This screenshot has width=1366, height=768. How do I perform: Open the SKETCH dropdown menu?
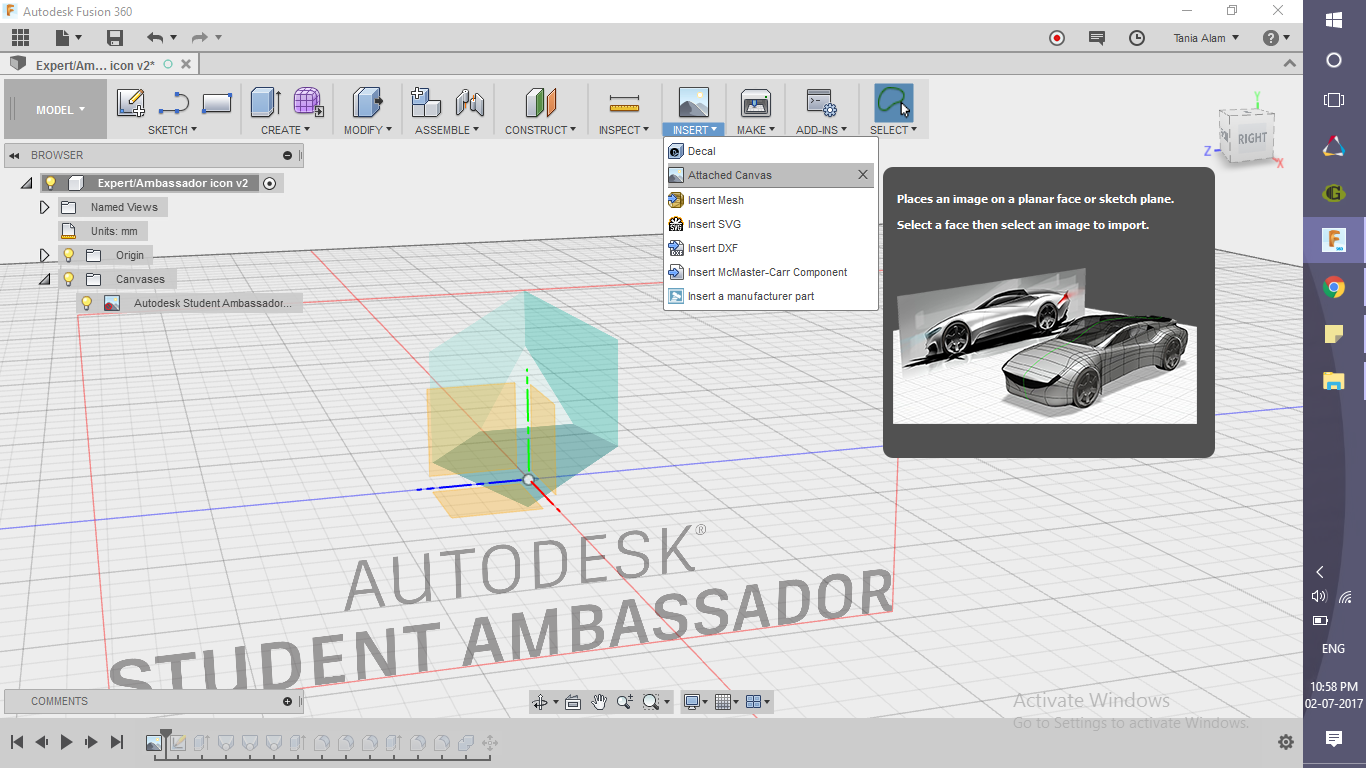tap(172, 130)
